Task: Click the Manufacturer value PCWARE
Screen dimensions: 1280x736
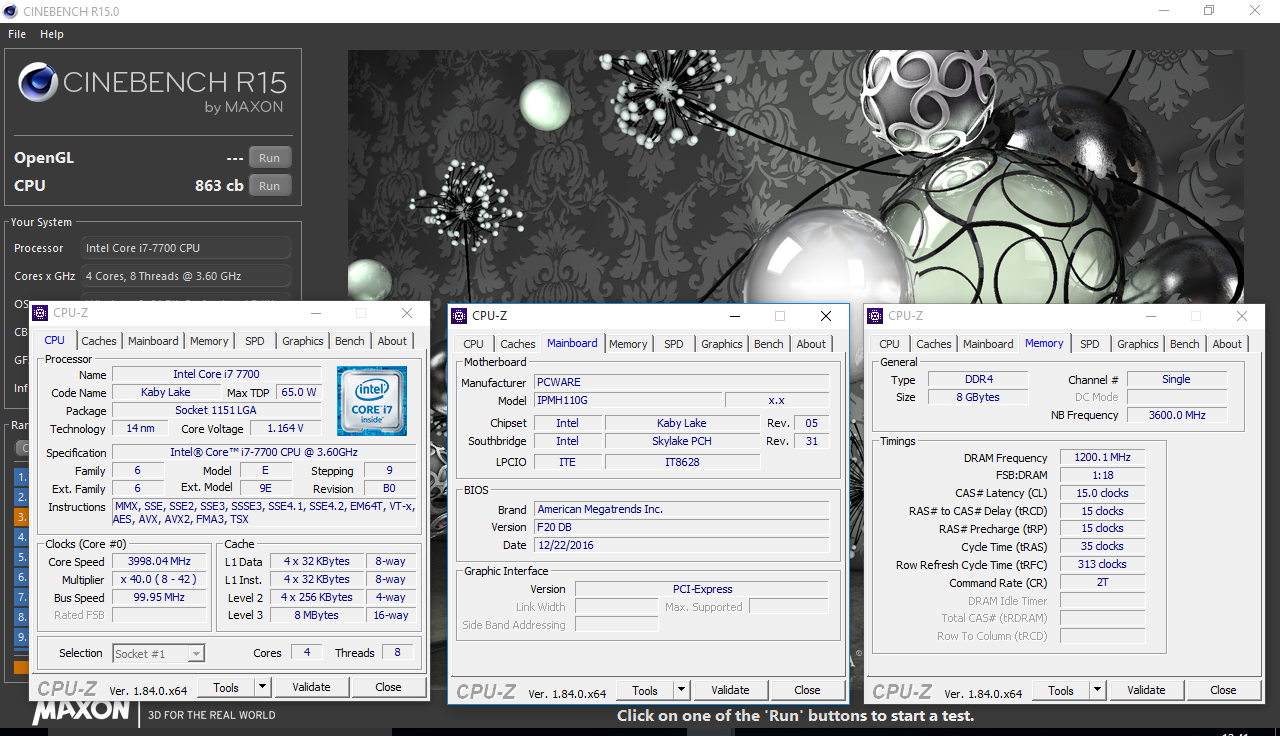Action: (681, 383)
